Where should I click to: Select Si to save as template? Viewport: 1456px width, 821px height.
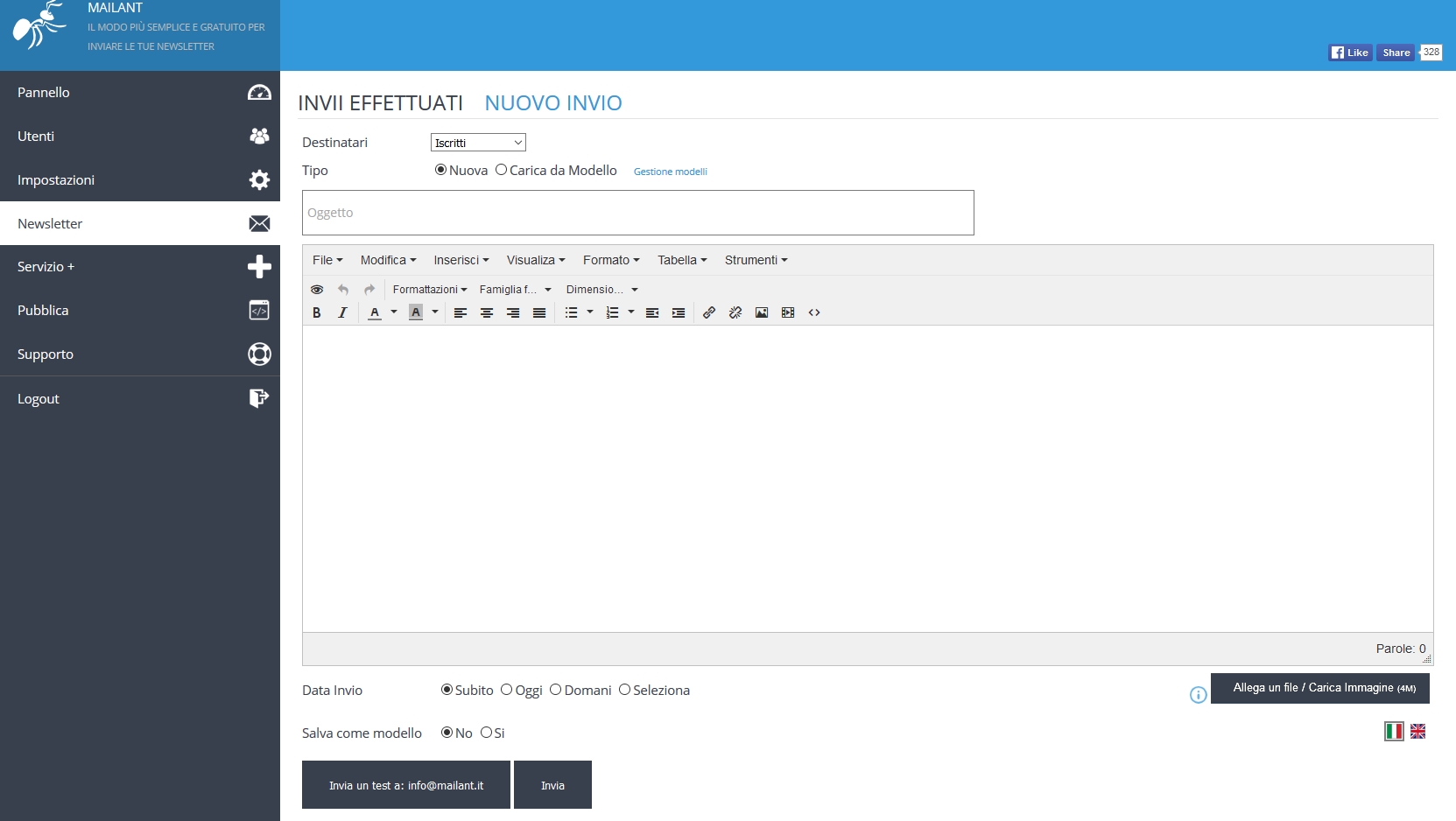486,733
